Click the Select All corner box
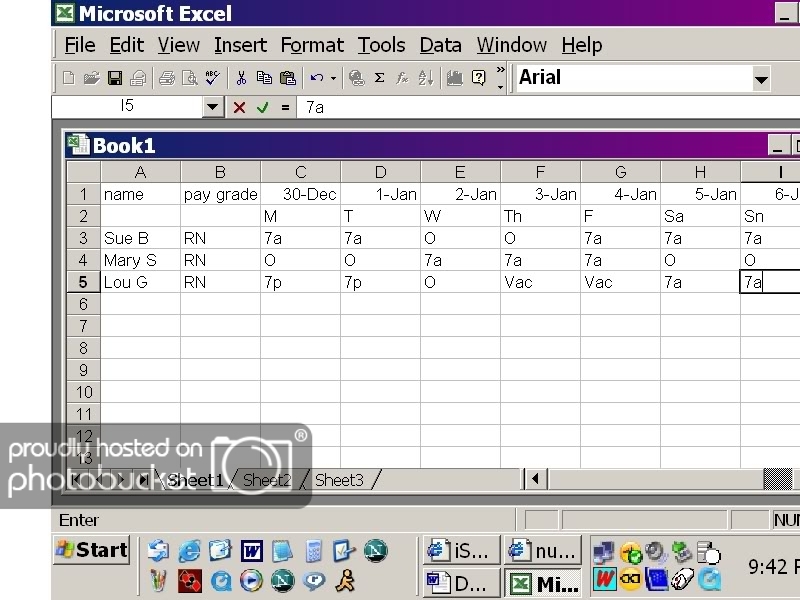 83,172
